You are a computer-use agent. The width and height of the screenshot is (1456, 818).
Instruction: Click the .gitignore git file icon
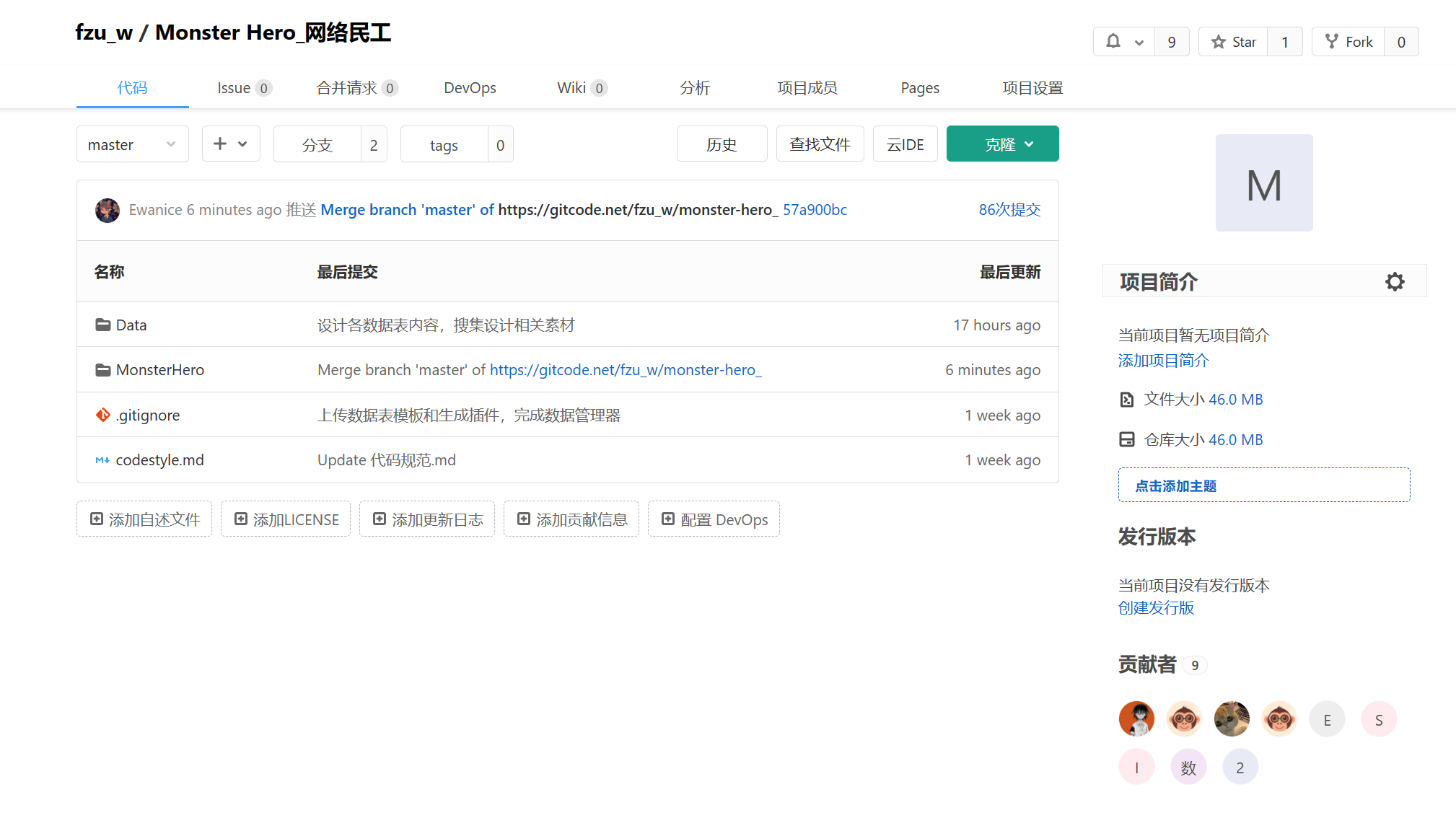[103, 415]
